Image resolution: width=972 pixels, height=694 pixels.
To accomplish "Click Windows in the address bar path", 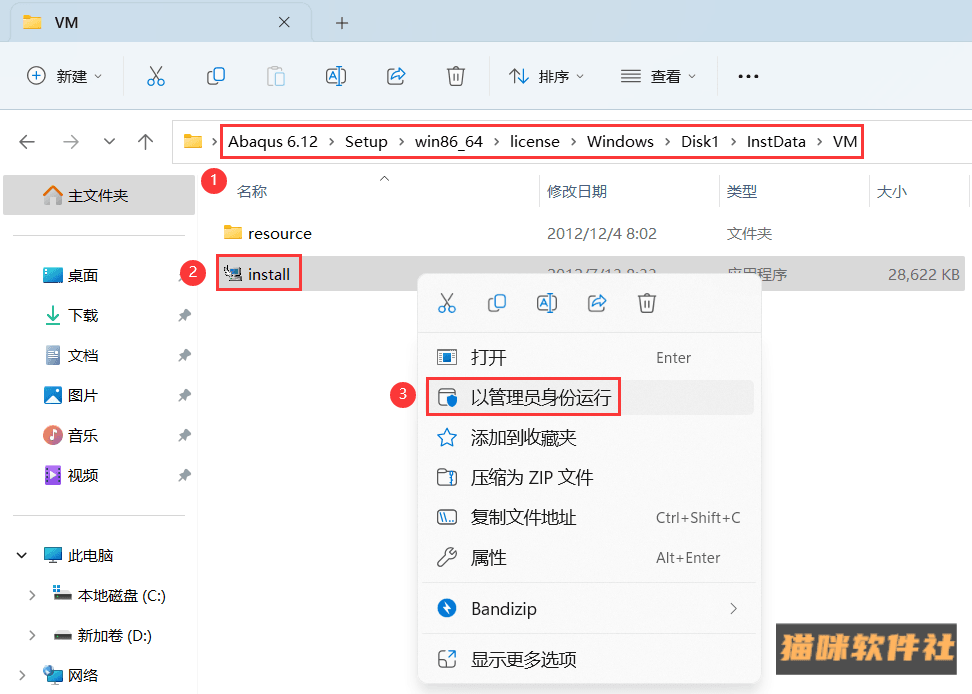I will tap(621, 142).
